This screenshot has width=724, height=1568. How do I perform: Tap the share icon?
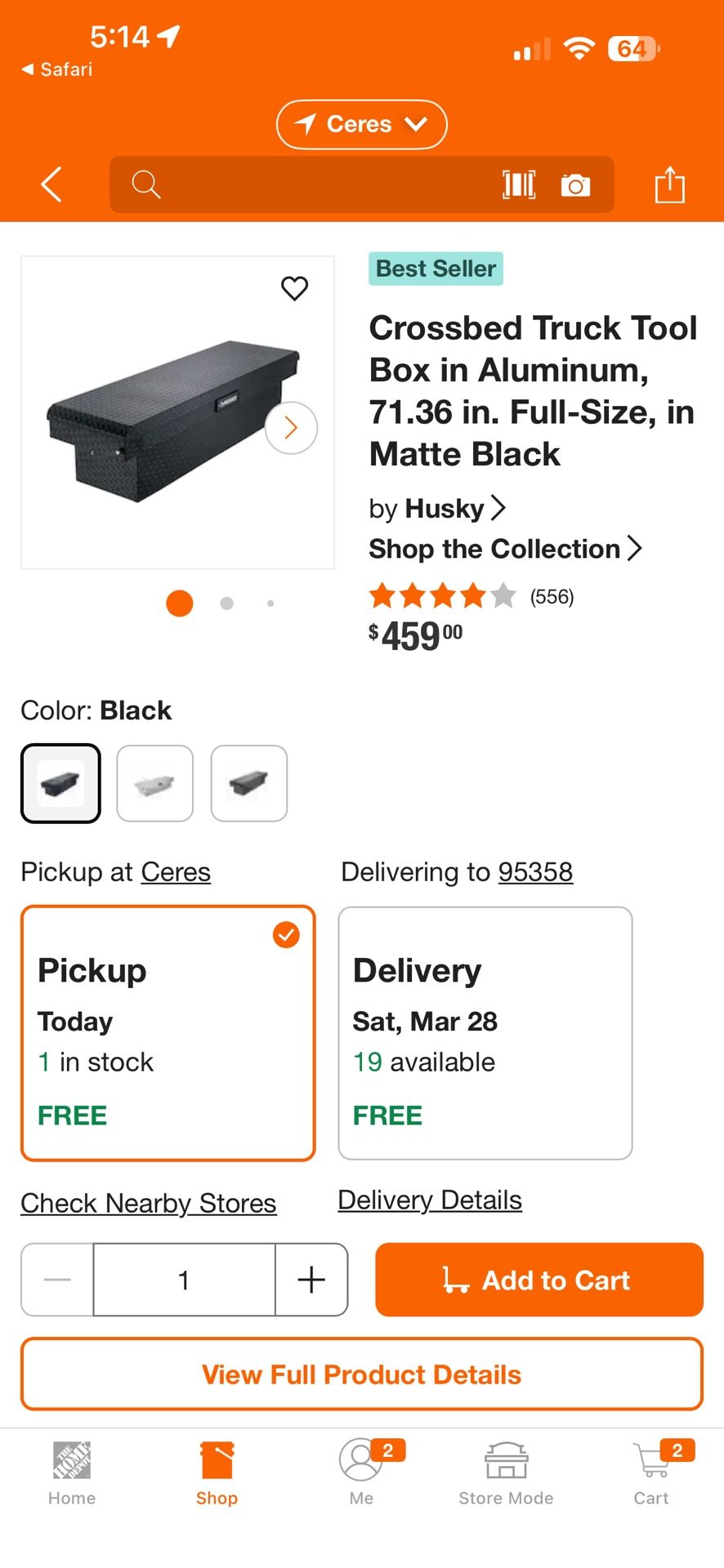pyautogui.click(x=669, y=185)
